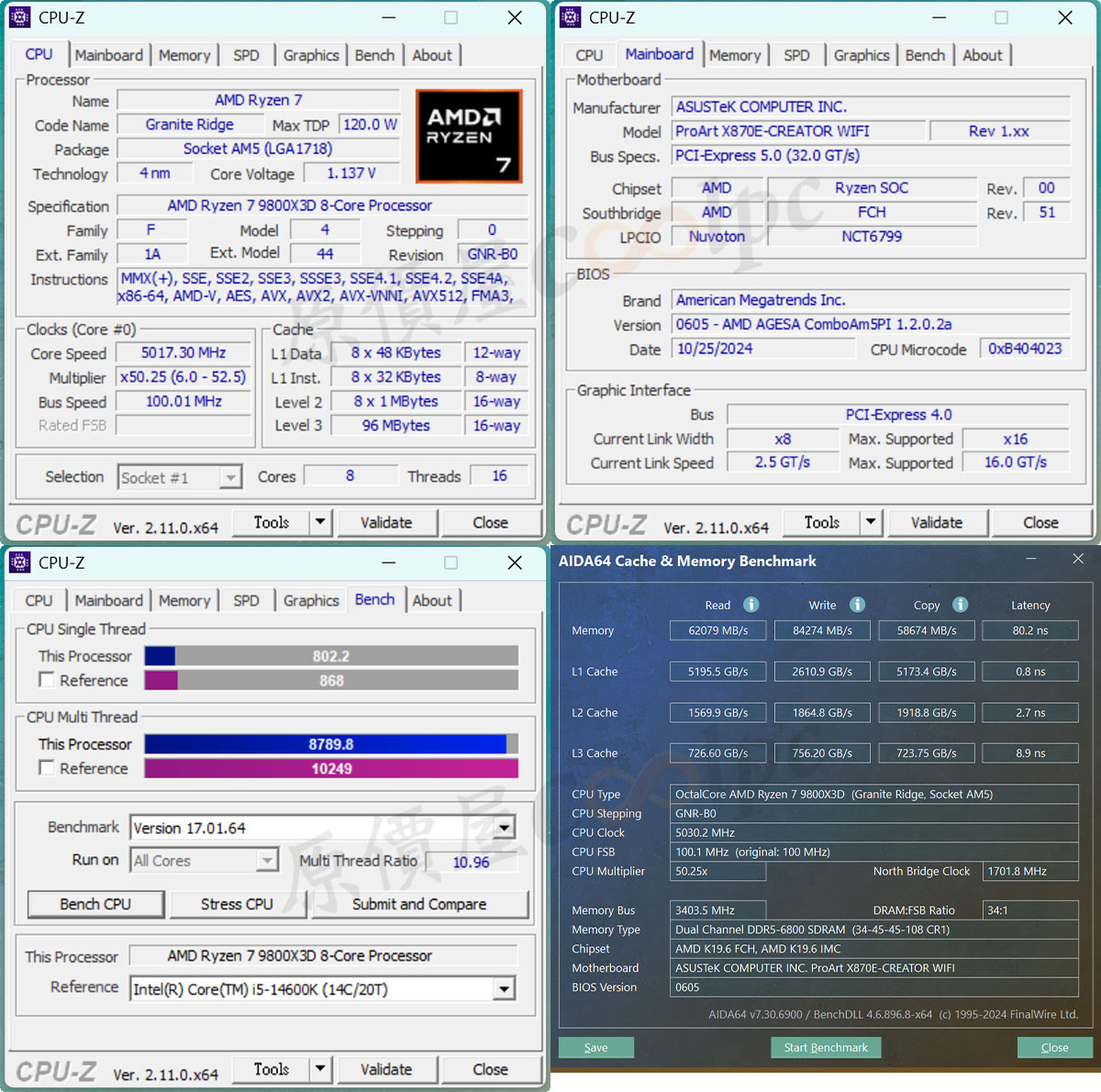Open the Socket #1 selection dropdown
The height and width of the screenshot is (1092, 1101).
[231, 477]
